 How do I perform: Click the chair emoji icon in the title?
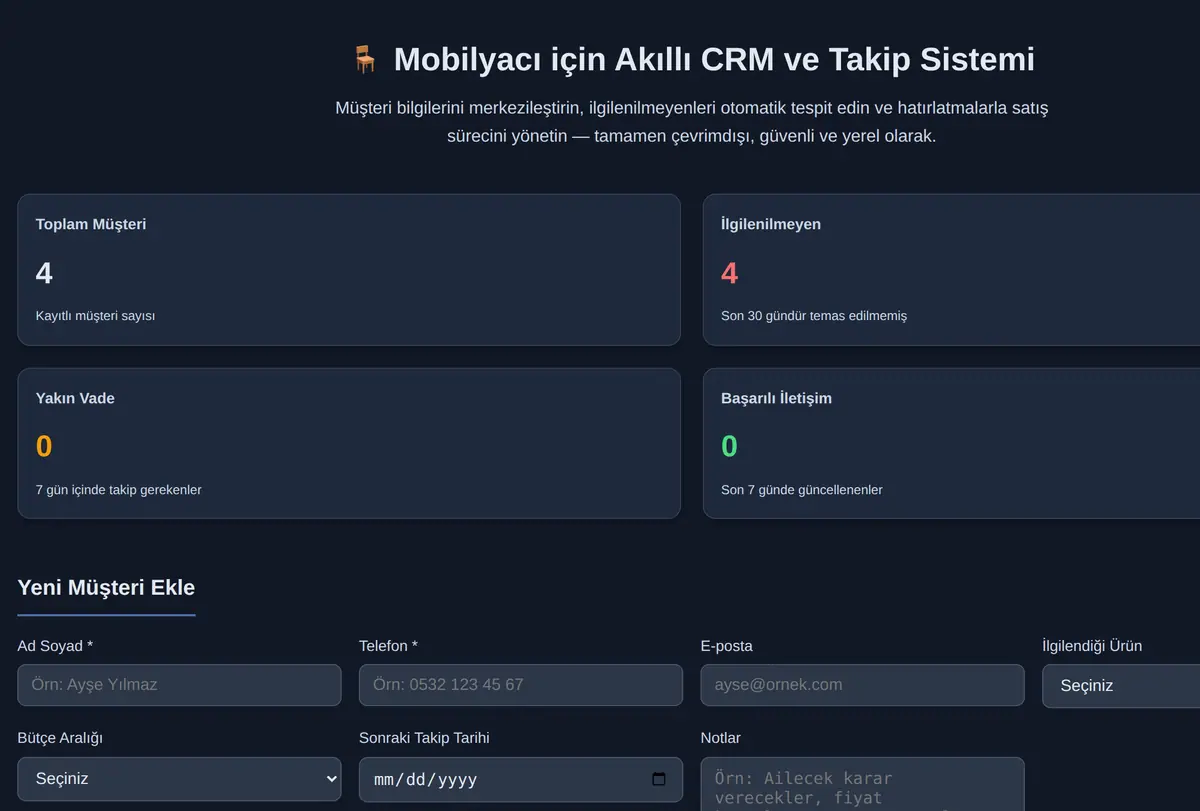(x=365, y=60)
